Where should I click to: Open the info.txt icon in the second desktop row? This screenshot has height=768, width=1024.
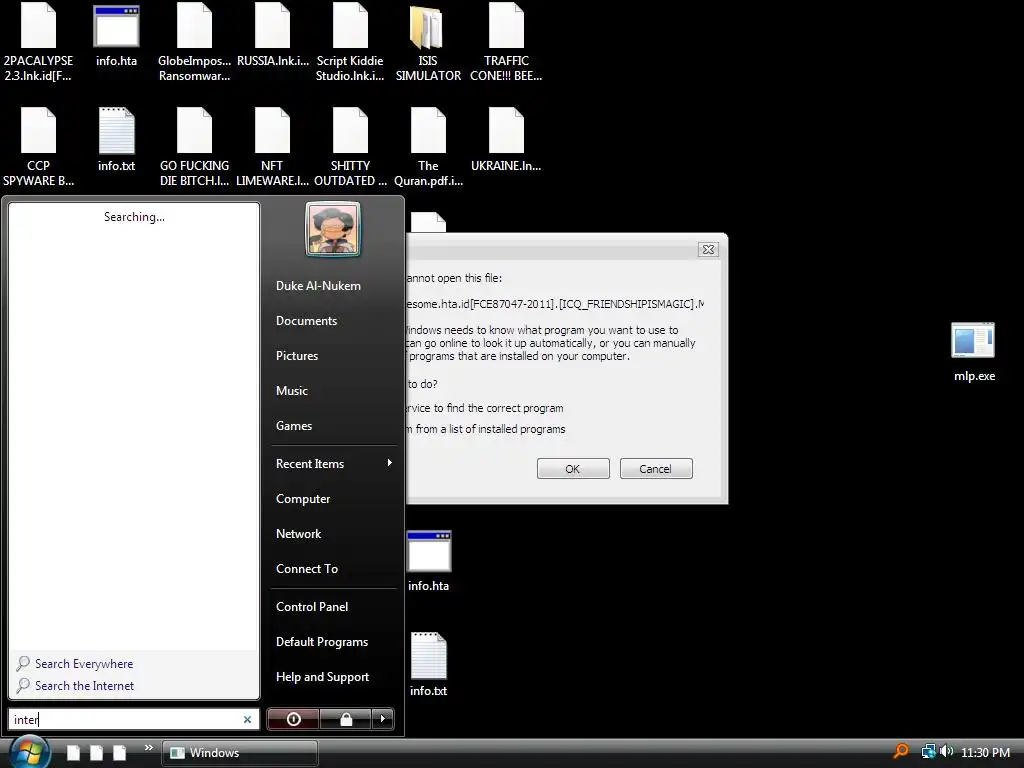tap(116, 141)
